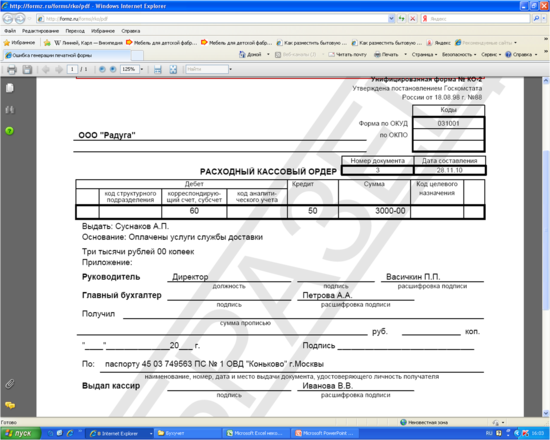Click the Избранное favorites button
Screen dimensions: 550x440
(19, 43)
